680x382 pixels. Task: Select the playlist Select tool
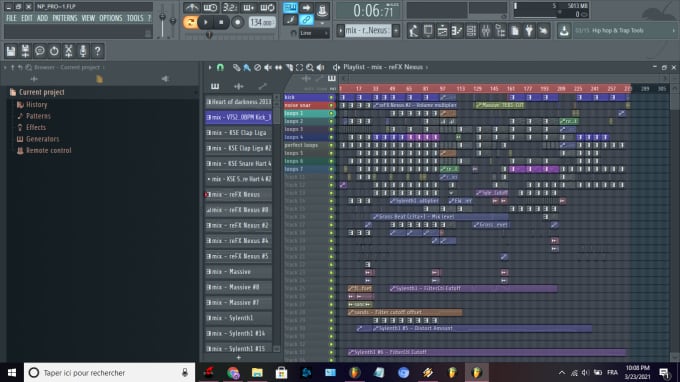point(299,68)
